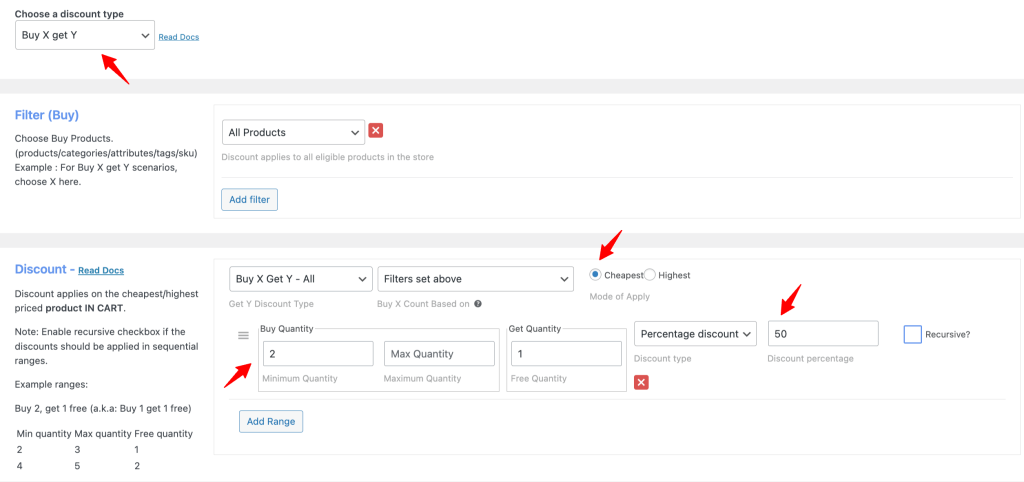Delete the discount range with red X

tap(641, 382)
